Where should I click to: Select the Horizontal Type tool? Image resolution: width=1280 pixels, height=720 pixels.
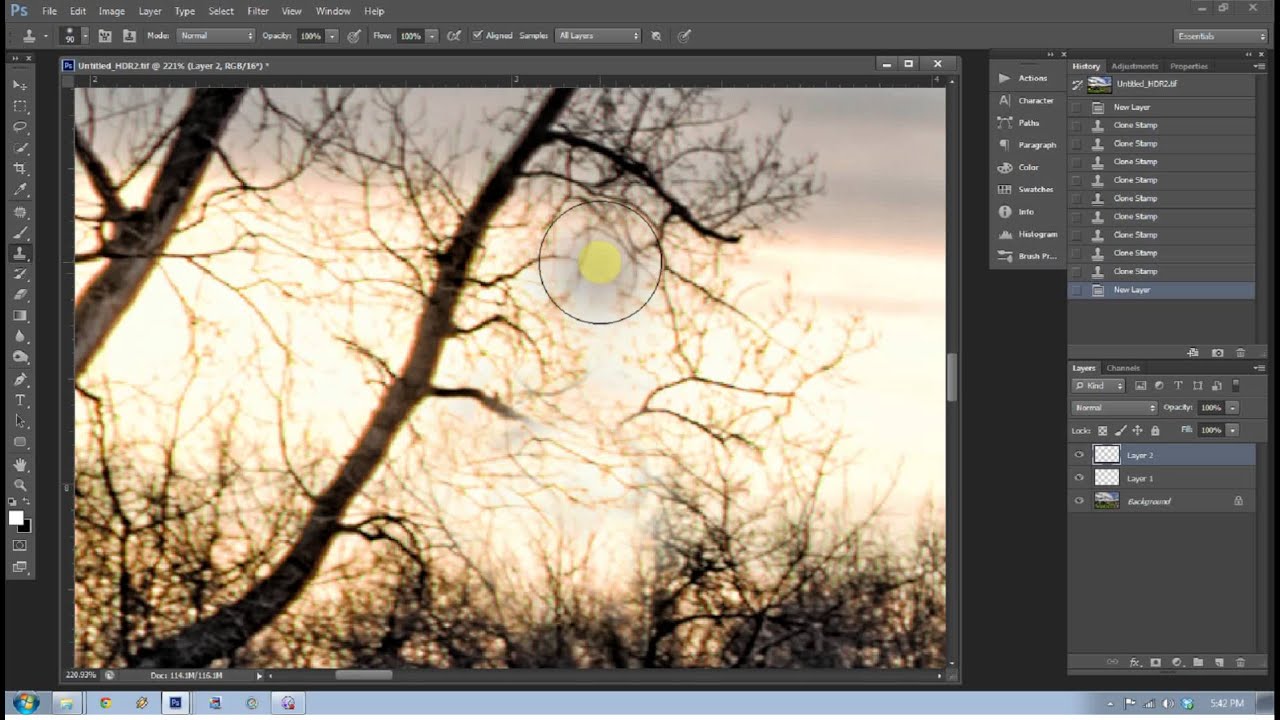[20, 401]
